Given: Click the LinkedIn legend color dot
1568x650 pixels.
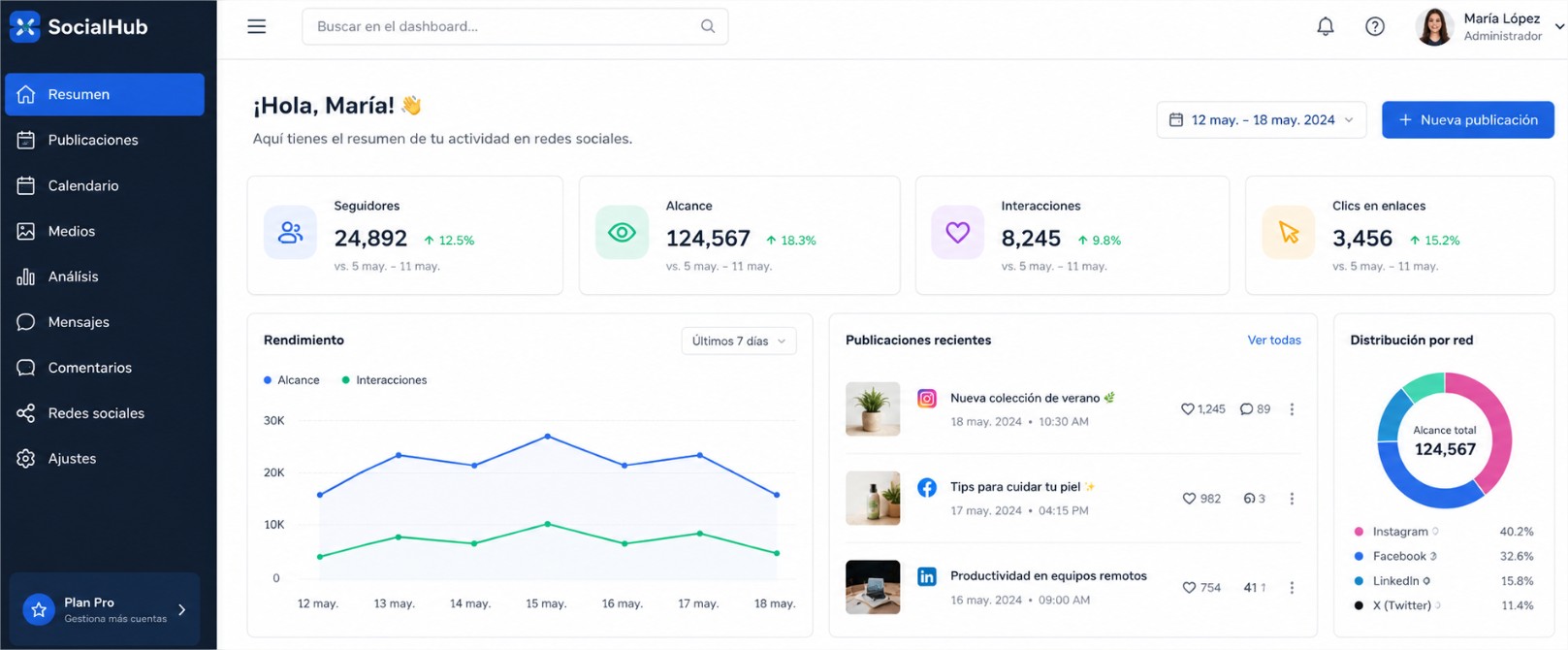Looking at the screenshot, I should coord(1359,581).
